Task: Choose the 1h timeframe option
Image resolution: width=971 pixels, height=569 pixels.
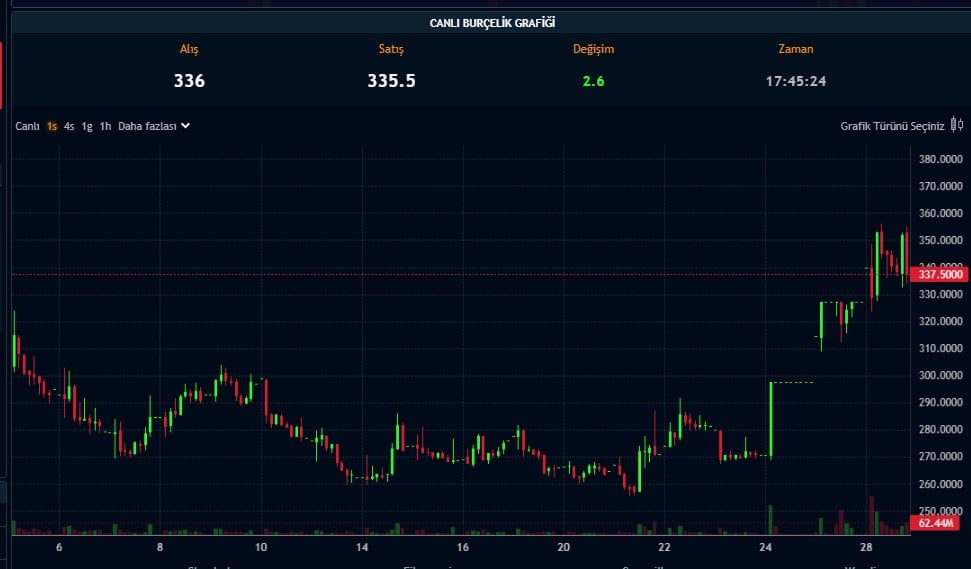Action: point(105,126)
